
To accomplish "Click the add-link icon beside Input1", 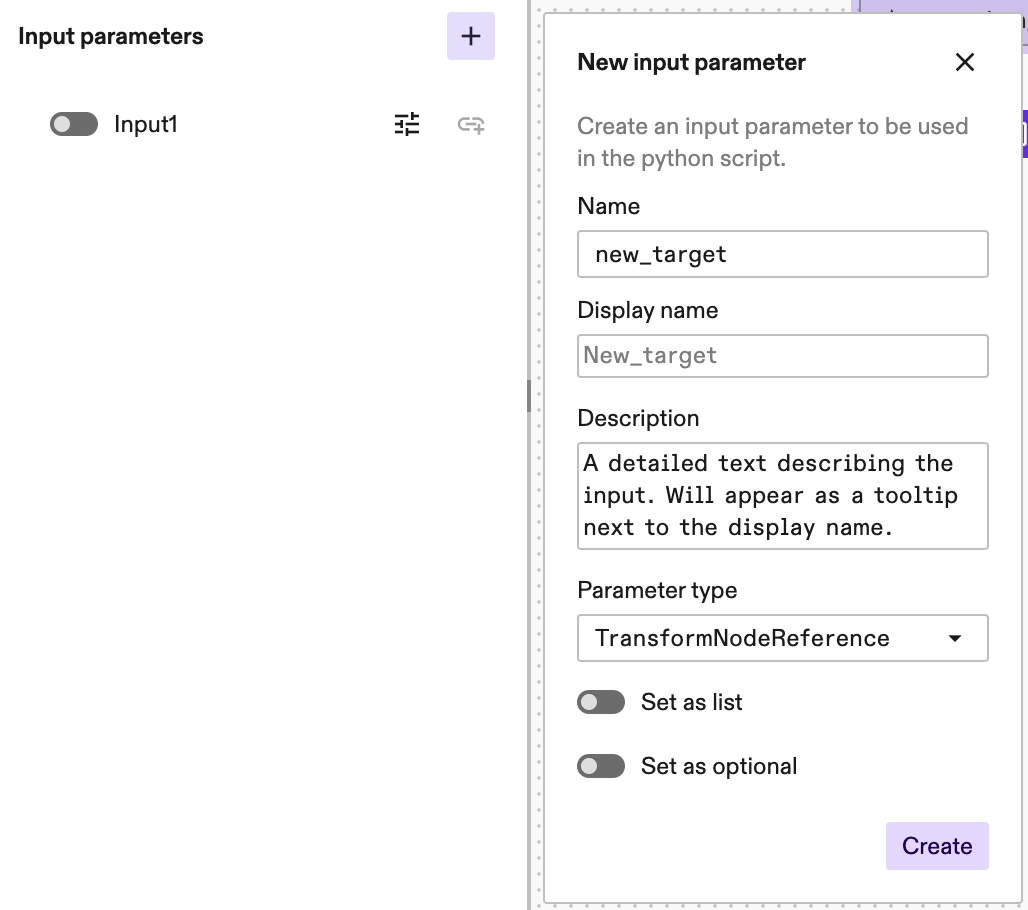I will pos(470,124).
